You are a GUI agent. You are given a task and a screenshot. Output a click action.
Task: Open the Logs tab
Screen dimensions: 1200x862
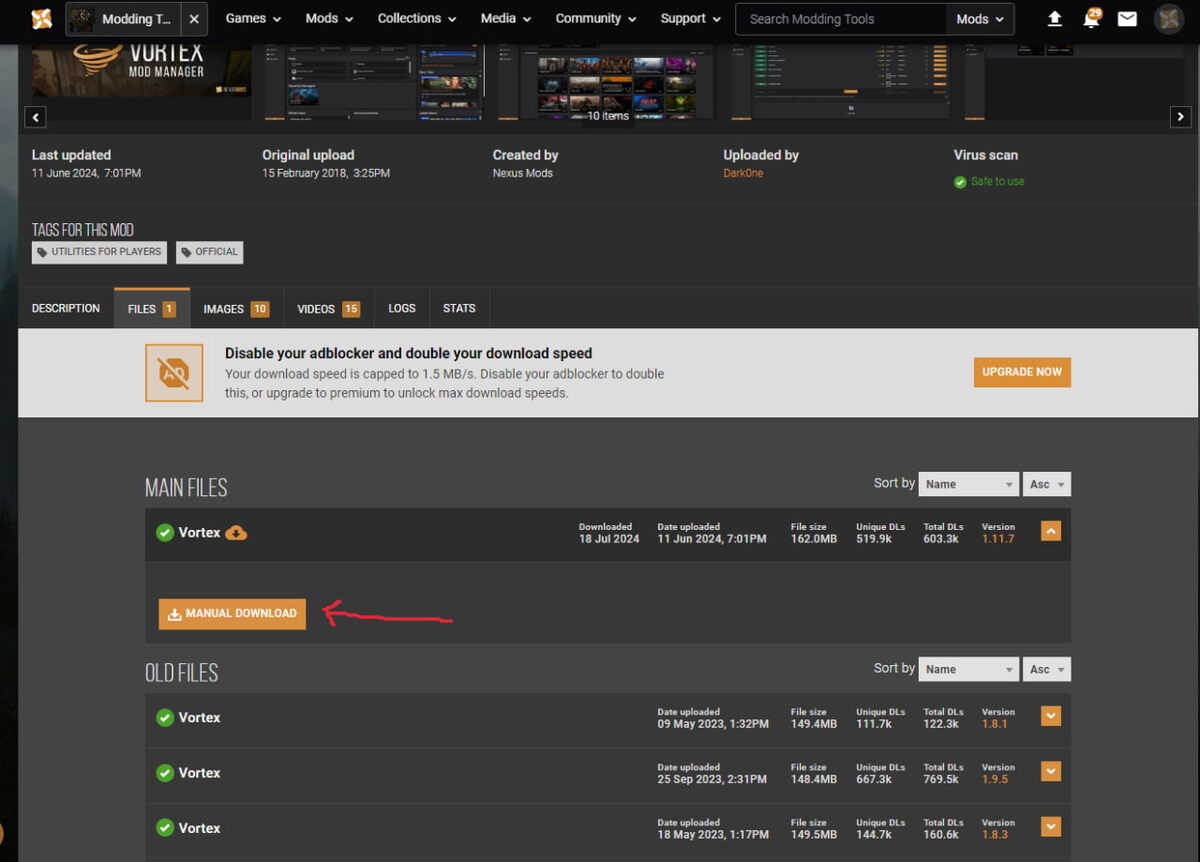tap(402, 308)
